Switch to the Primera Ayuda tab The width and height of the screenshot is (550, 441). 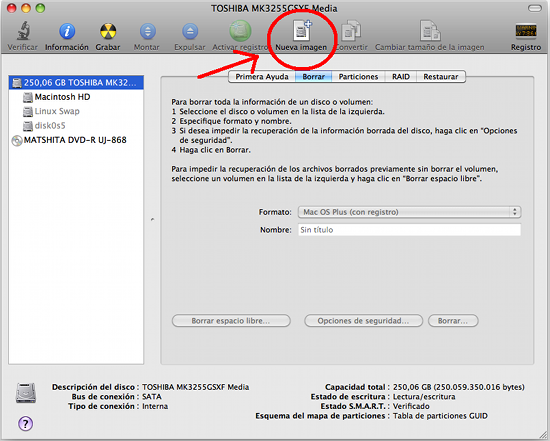tap(262, 76)
